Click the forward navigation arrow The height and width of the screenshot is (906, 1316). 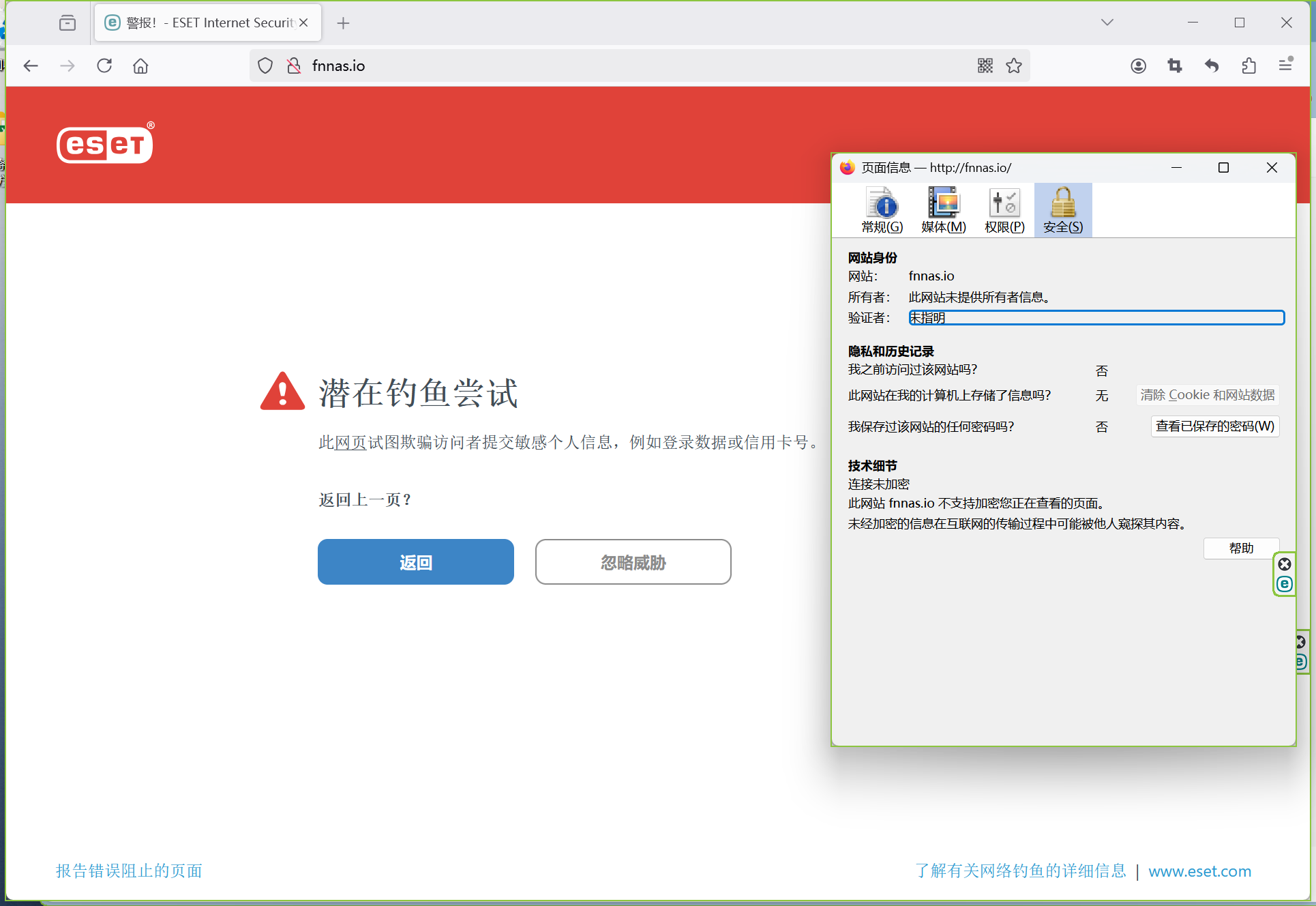(x=67, y=65)
